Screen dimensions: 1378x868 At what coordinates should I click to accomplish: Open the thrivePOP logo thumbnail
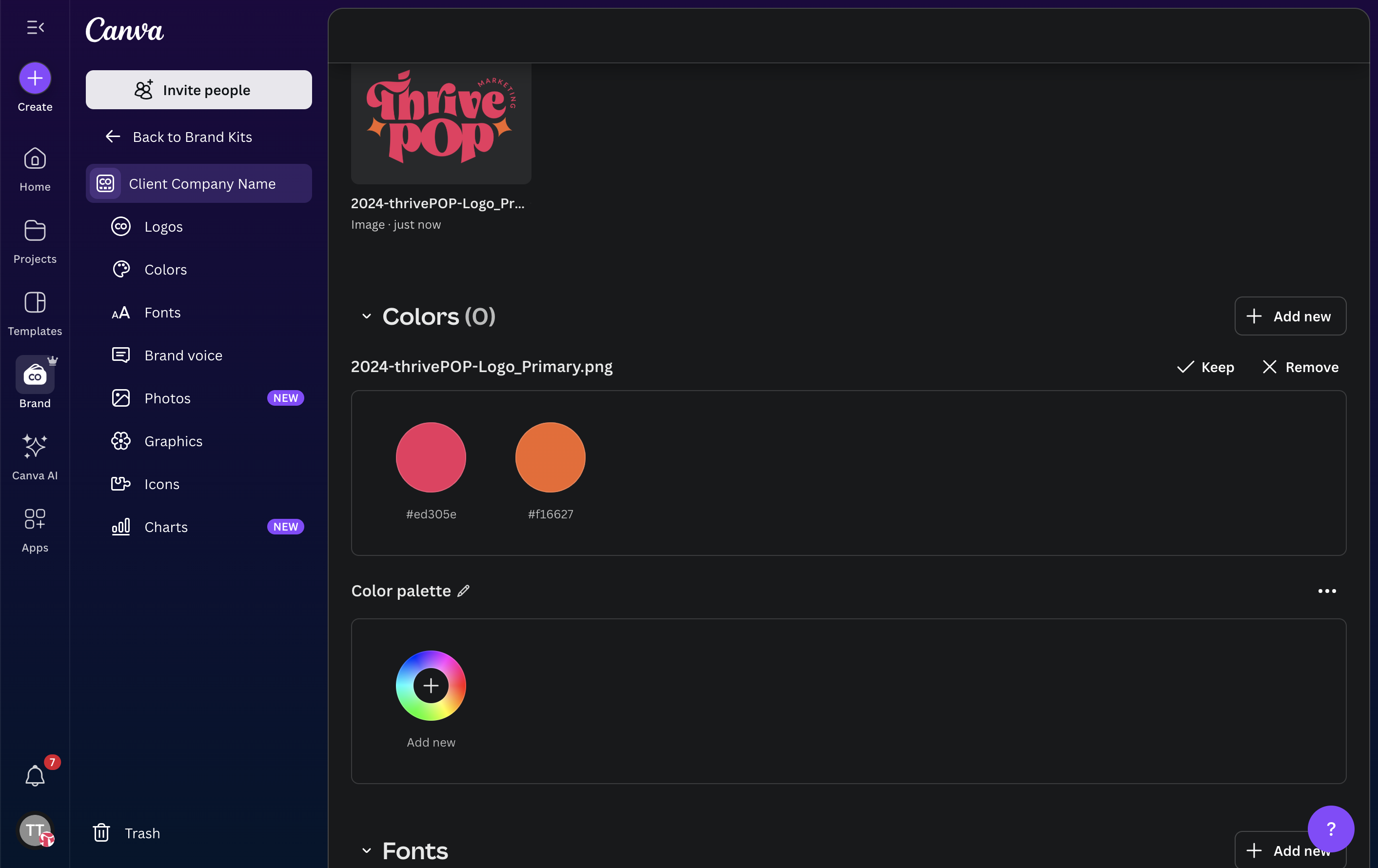(x=441, y=123)
